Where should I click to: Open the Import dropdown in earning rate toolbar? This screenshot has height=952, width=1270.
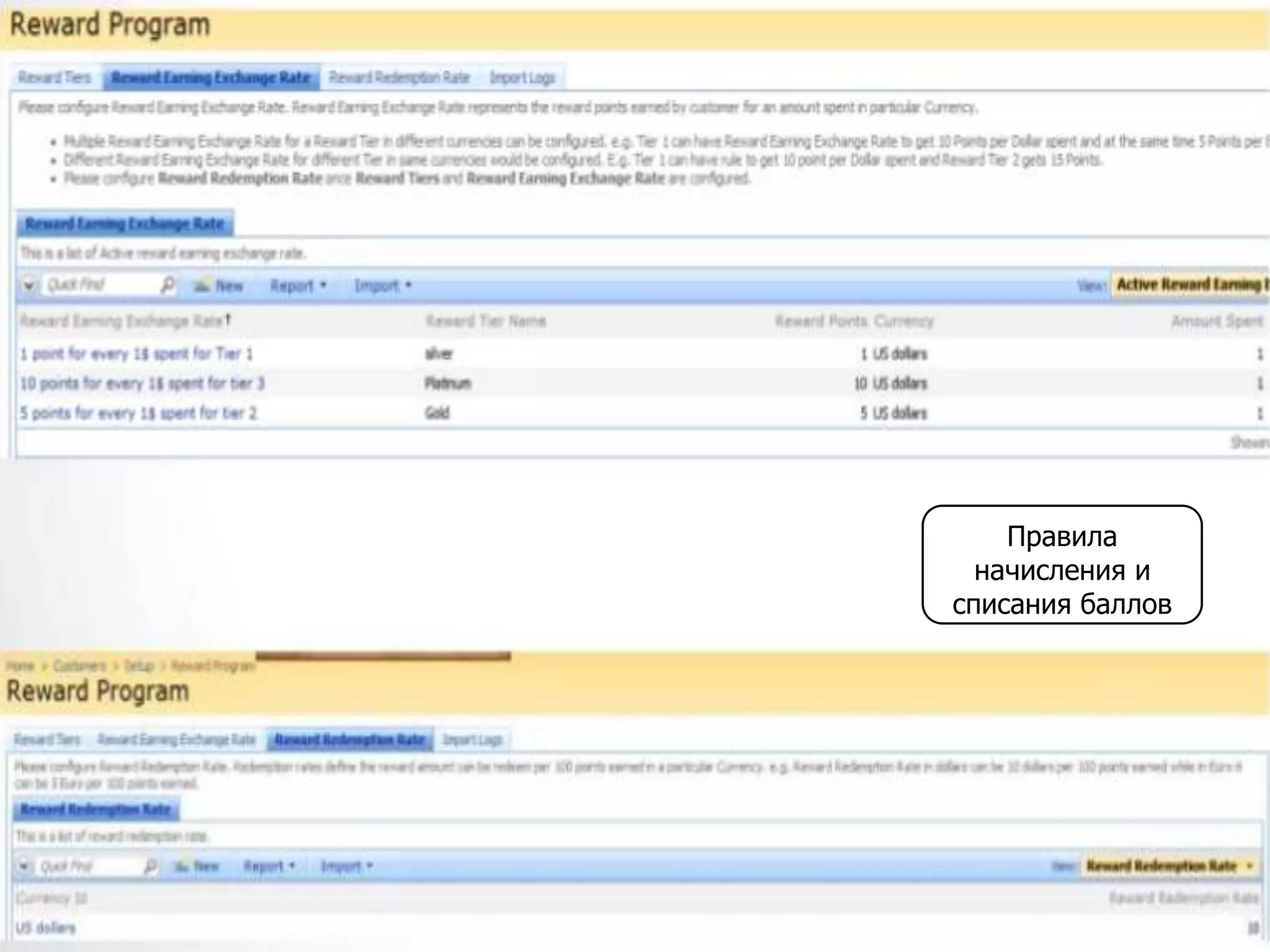coord(383,286)
